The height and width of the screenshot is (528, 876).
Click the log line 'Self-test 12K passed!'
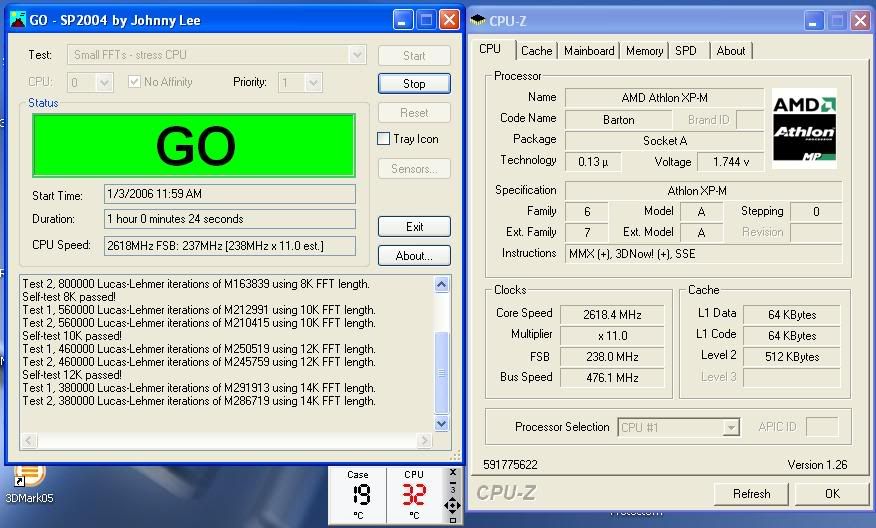tap(72, 375)
